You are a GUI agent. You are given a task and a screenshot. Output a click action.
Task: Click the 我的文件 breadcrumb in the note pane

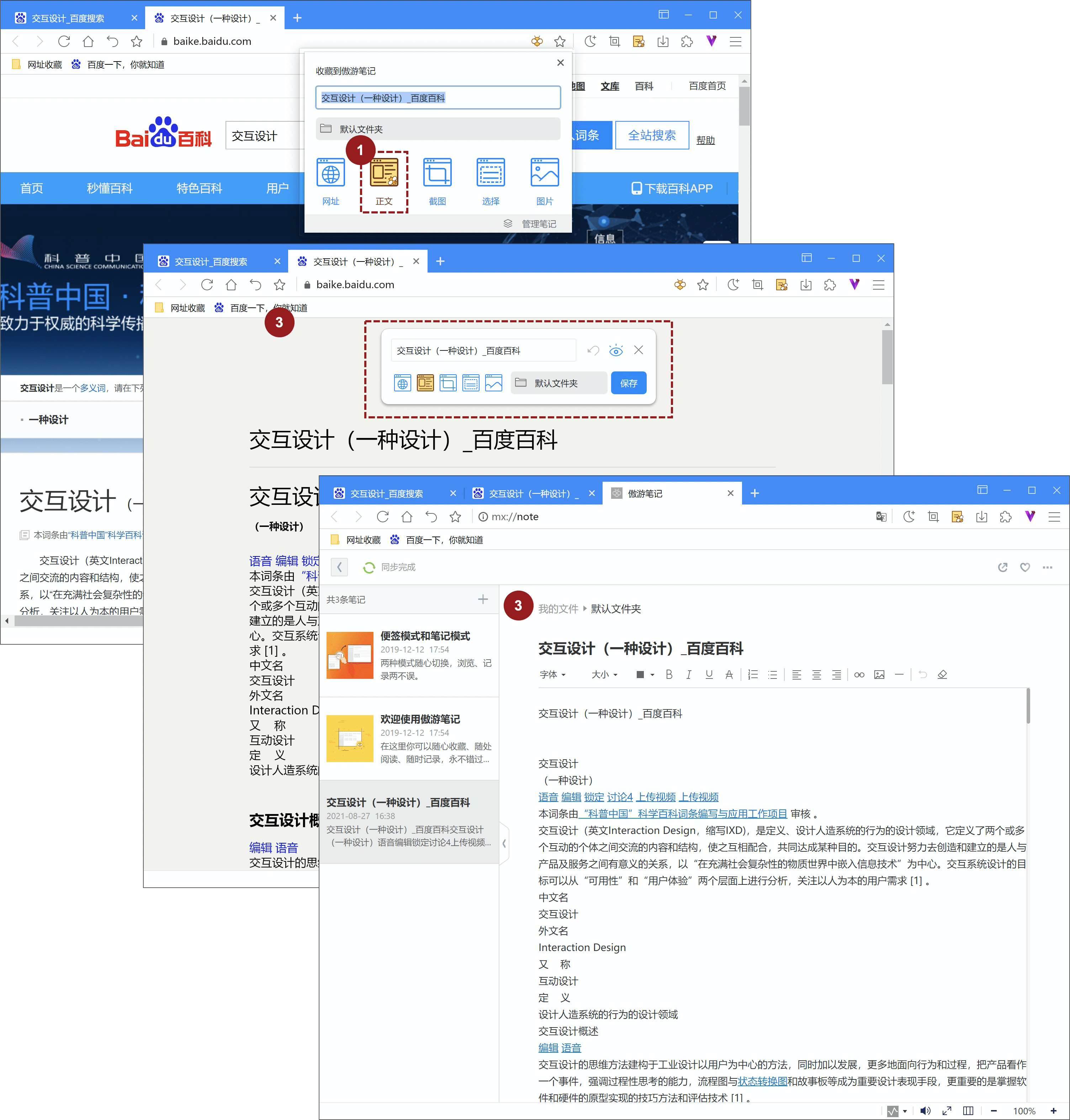click(558, 608)
